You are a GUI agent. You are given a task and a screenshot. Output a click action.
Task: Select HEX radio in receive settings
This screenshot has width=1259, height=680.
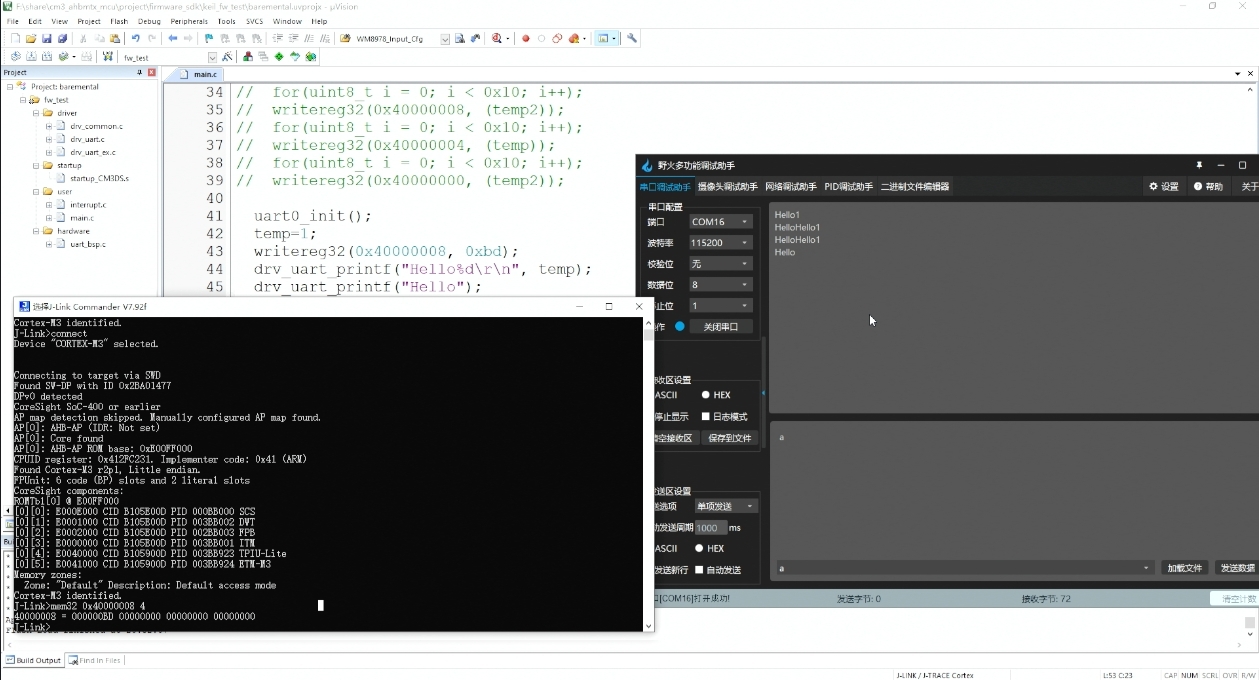tap(716, 395)
